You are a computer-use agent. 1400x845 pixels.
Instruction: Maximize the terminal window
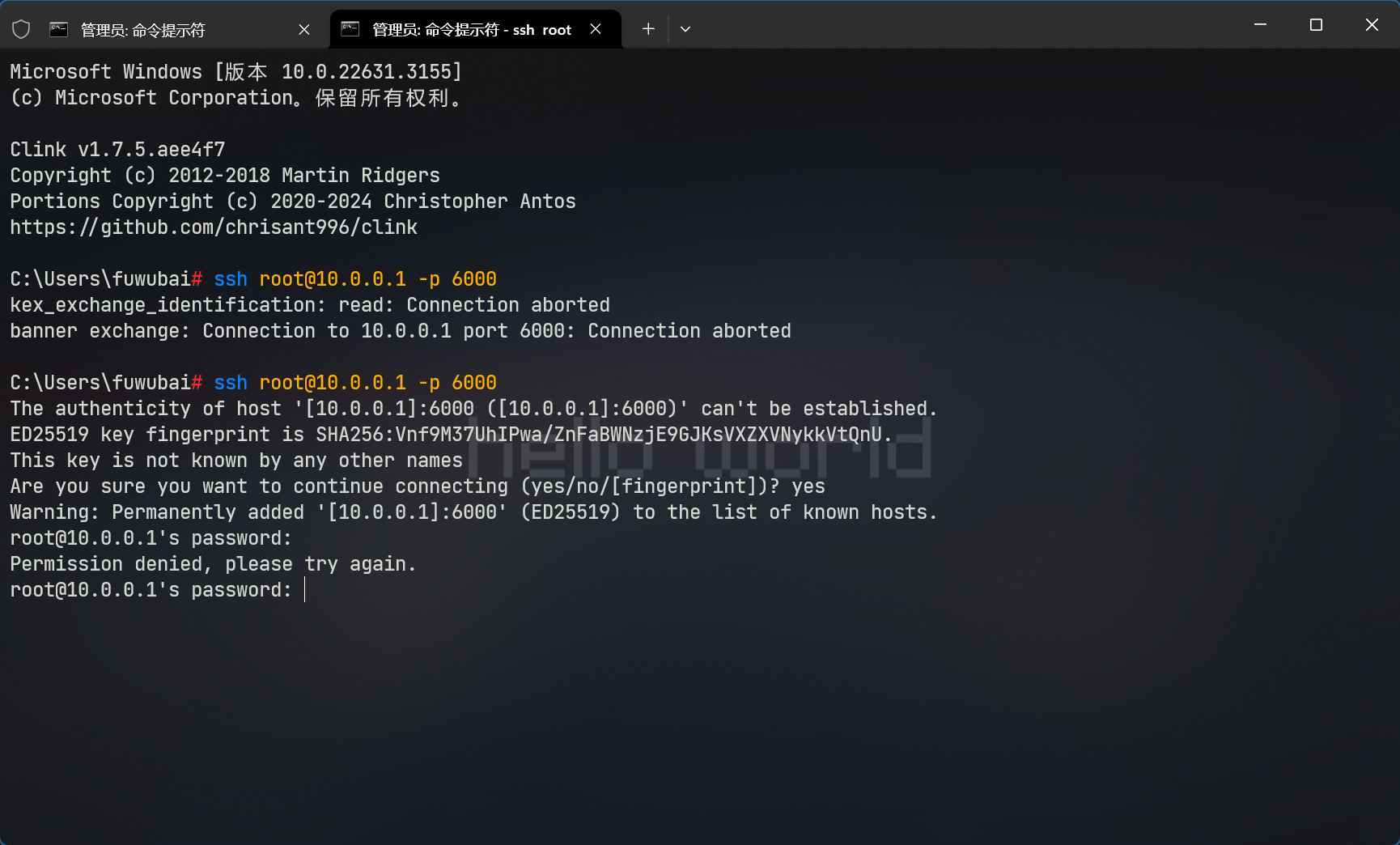(1316, 25)
